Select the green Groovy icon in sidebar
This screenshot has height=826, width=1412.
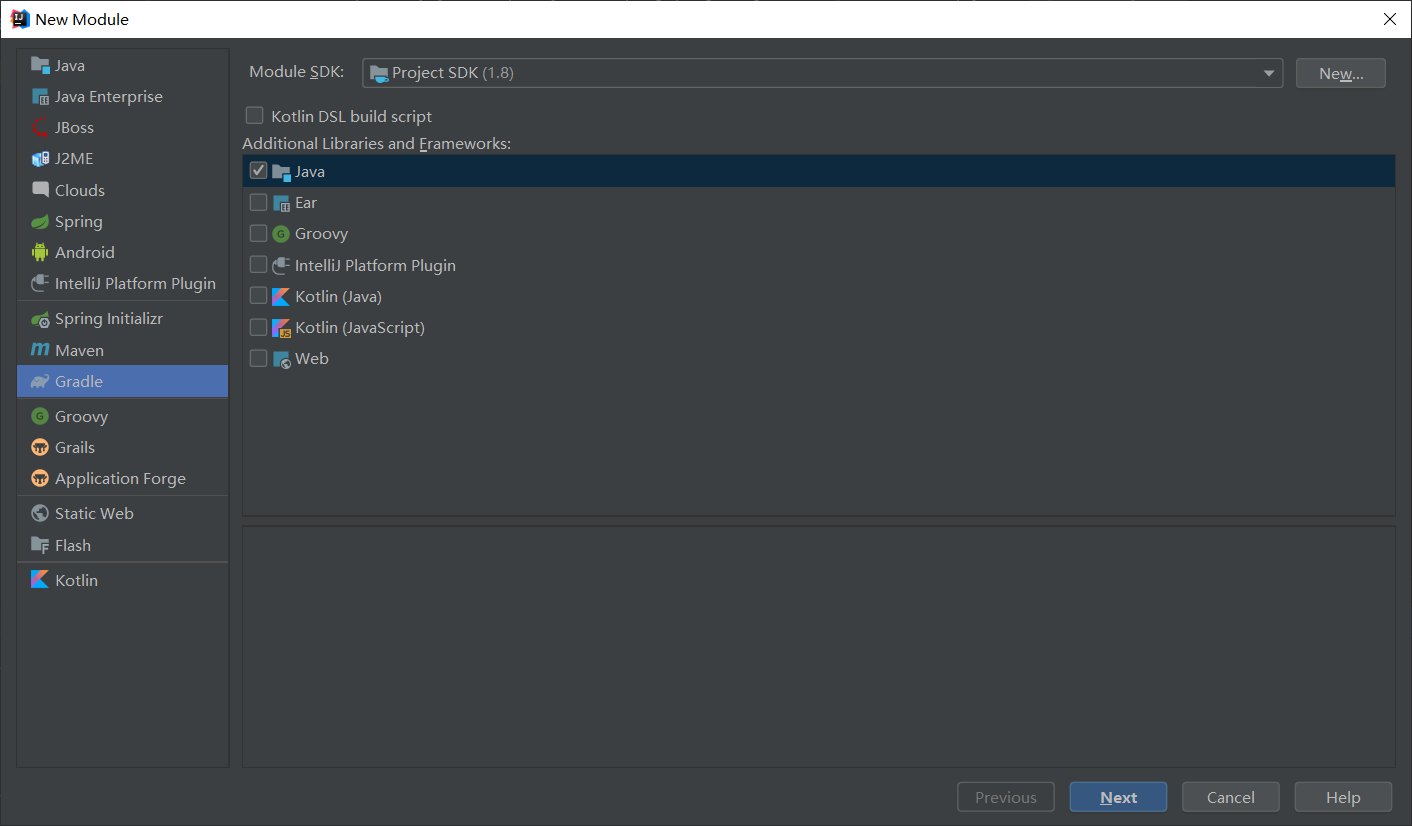(40, 417)
